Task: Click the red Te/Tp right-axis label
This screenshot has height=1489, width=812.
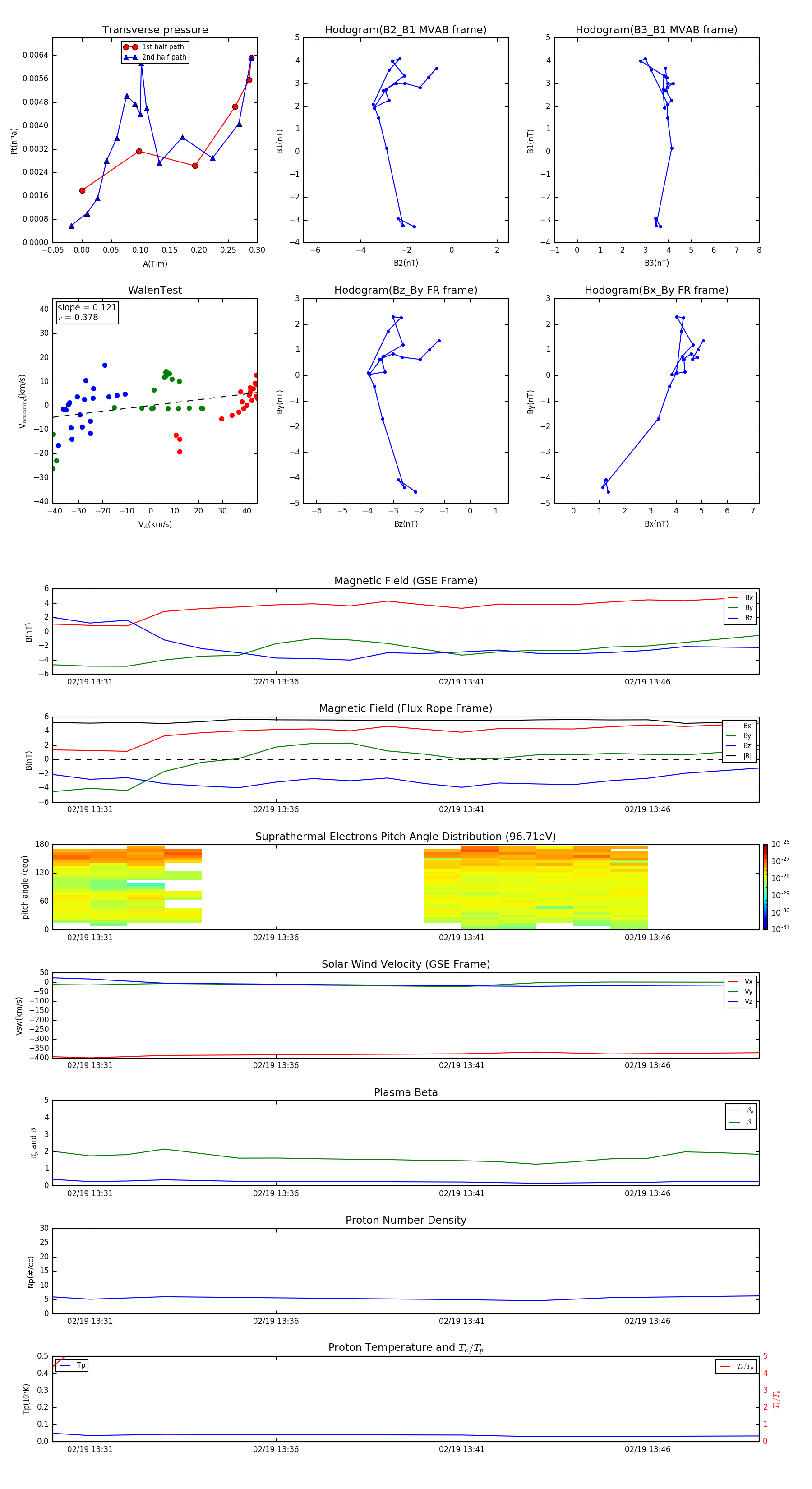Action: [x=777, y=1399]
